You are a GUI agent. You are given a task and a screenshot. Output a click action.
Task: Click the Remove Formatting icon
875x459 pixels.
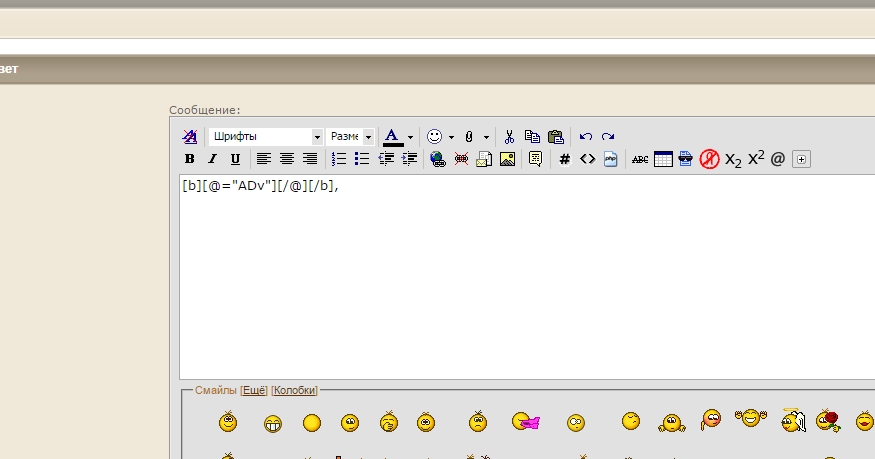click(x=190, y=137)
